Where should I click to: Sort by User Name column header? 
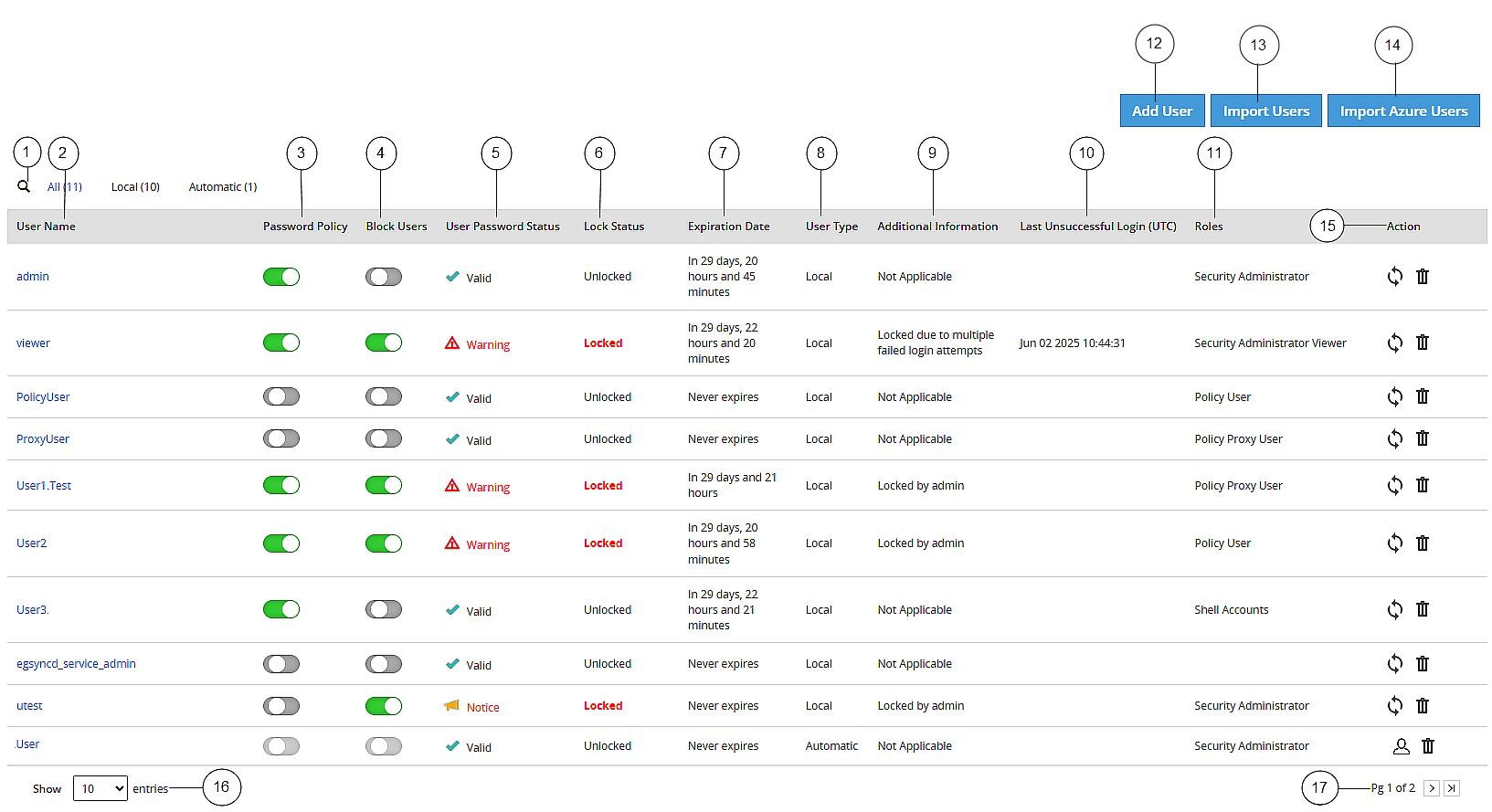(x=46, y=226)
